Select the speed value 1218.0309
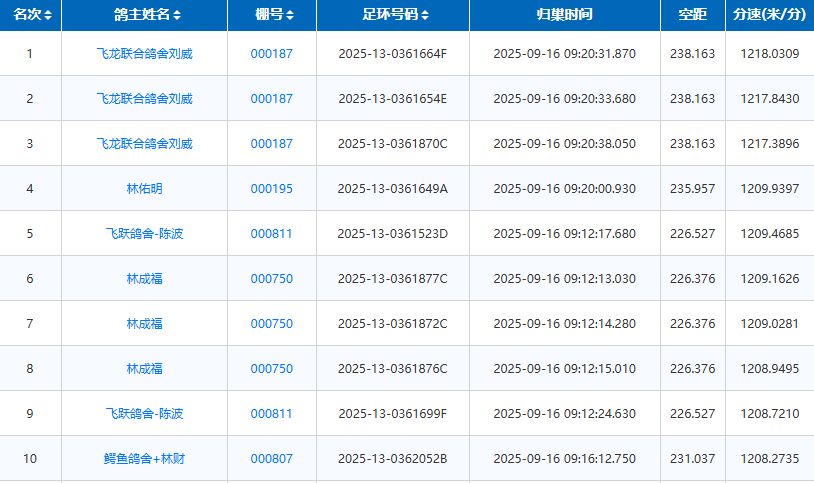 pos(769,53)
